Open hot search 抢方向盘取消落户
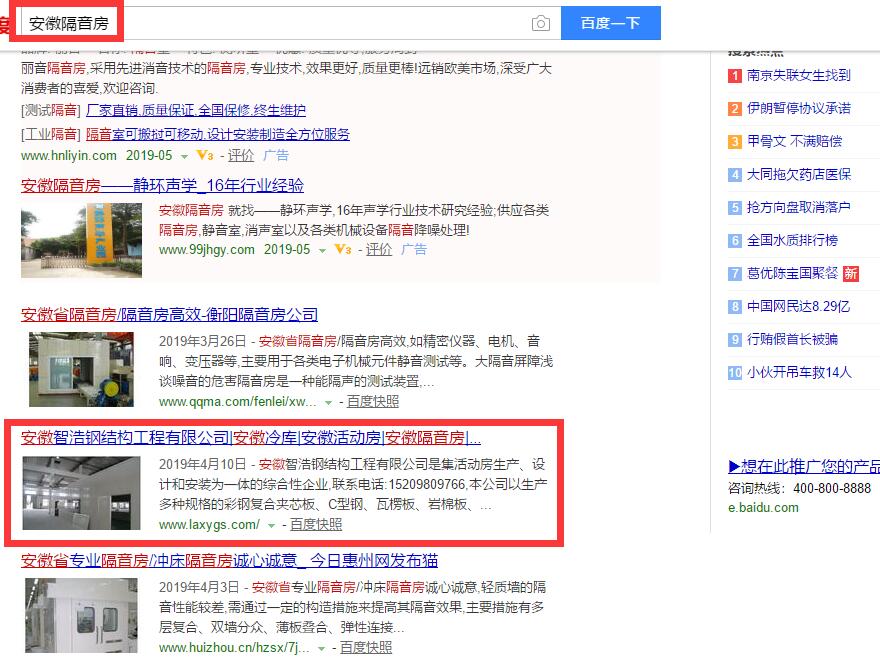The width and height of the screenshot is (880, 661). [799, 208]
